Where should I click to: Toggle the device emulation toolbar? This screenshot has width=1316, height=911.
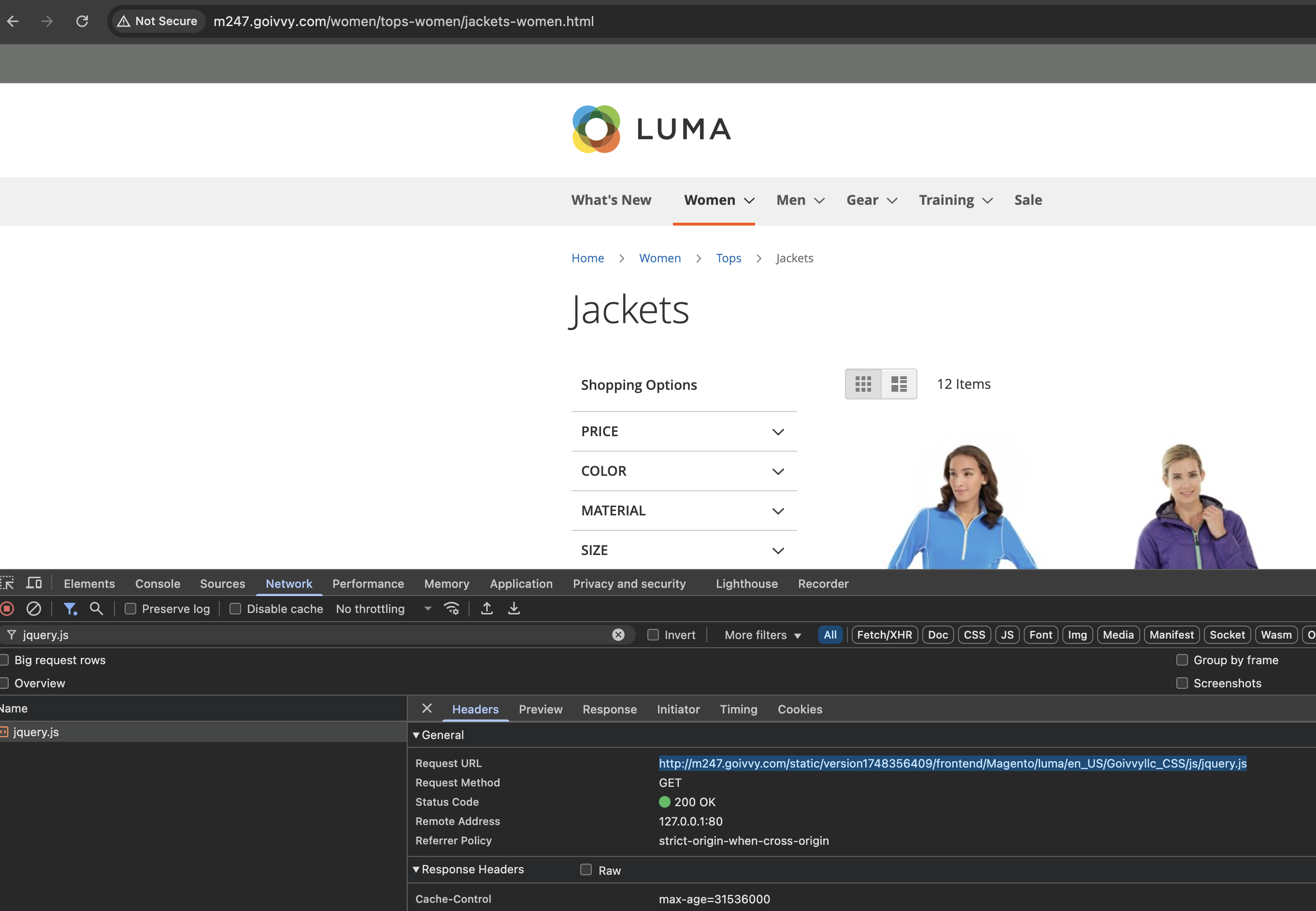coord(34,583)
